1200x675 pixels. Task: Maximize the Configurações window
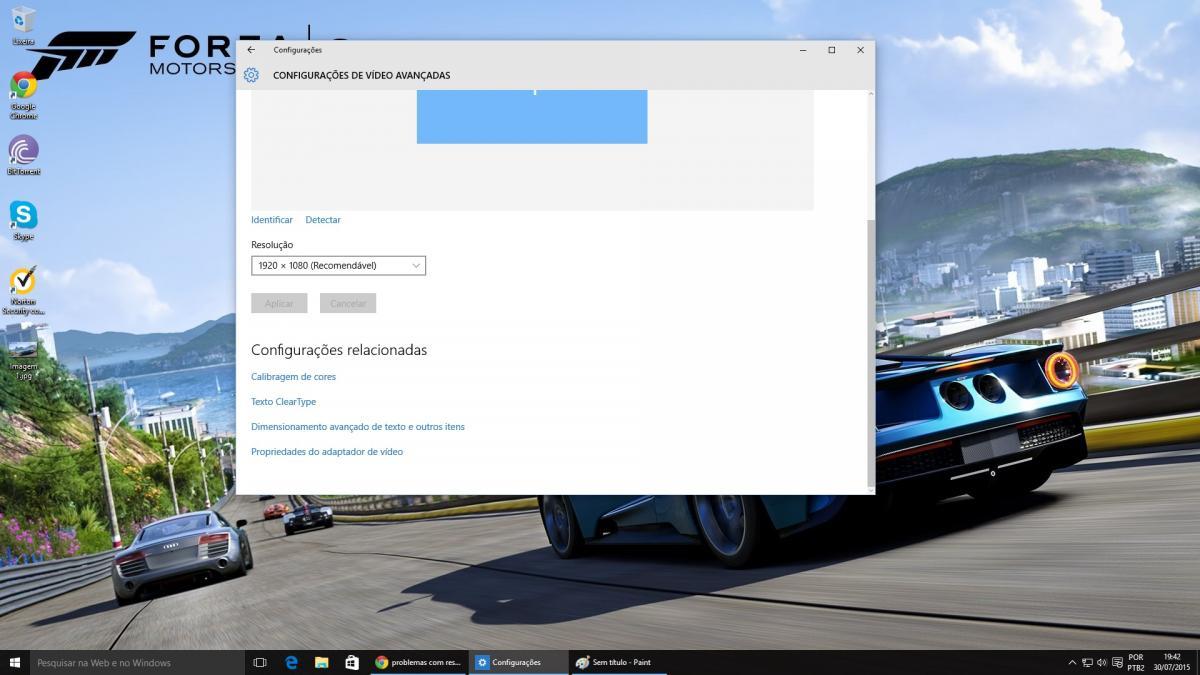pos(831,49)
